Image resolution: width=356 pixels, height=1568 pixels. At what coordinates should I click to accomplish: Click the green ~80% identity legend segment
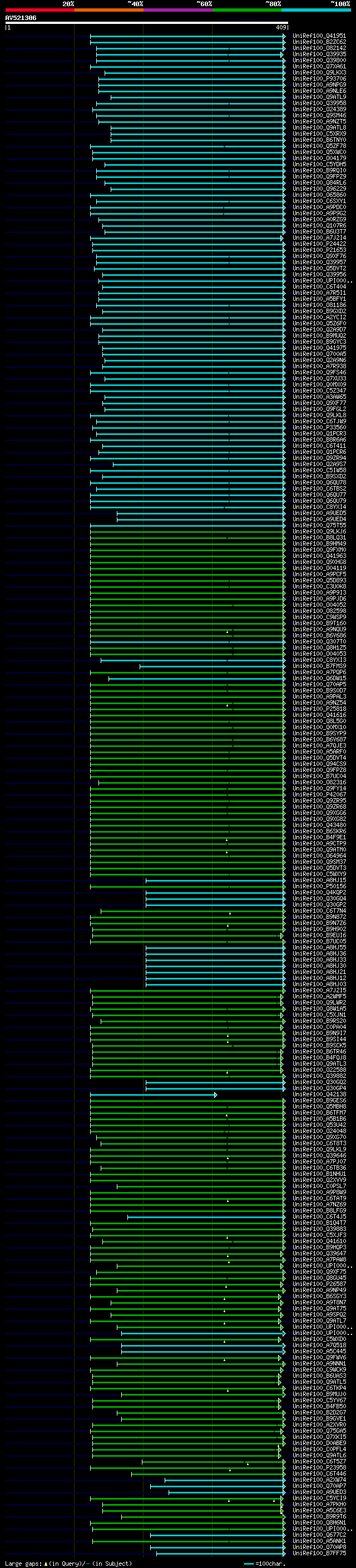(246, 11)
